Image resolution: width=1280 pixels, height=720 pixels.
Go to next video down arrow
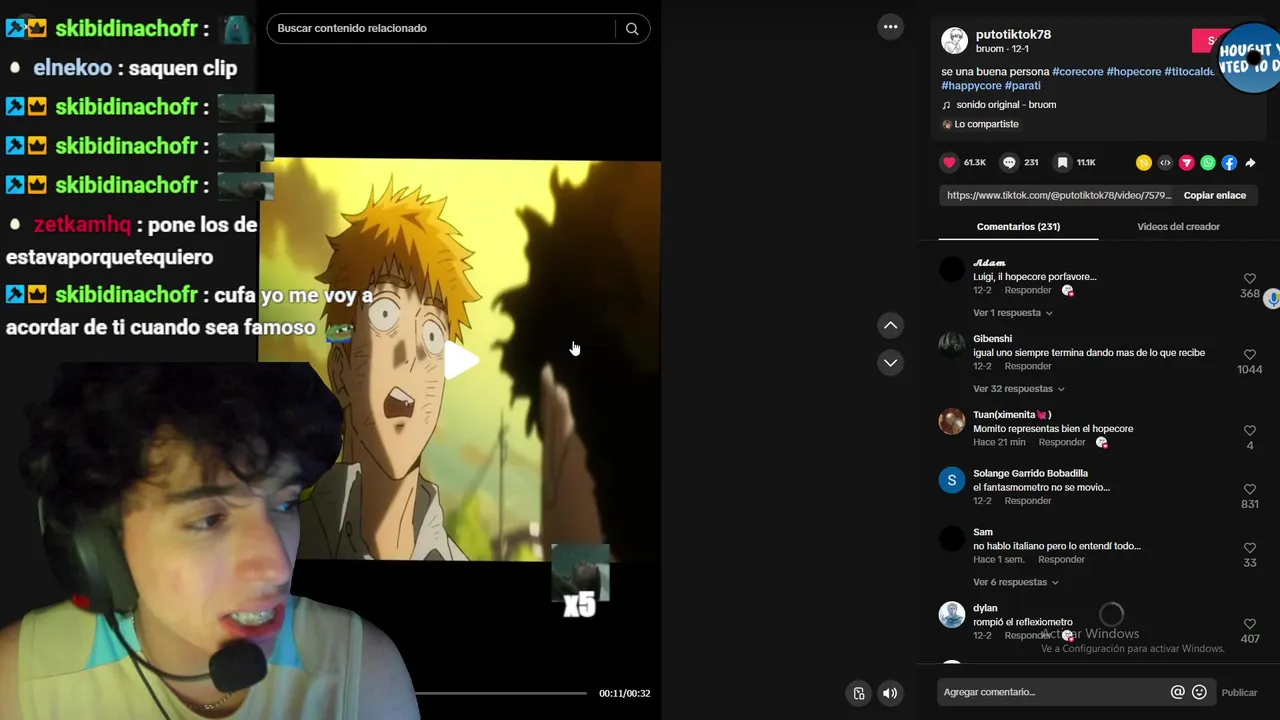coord(890,362)
